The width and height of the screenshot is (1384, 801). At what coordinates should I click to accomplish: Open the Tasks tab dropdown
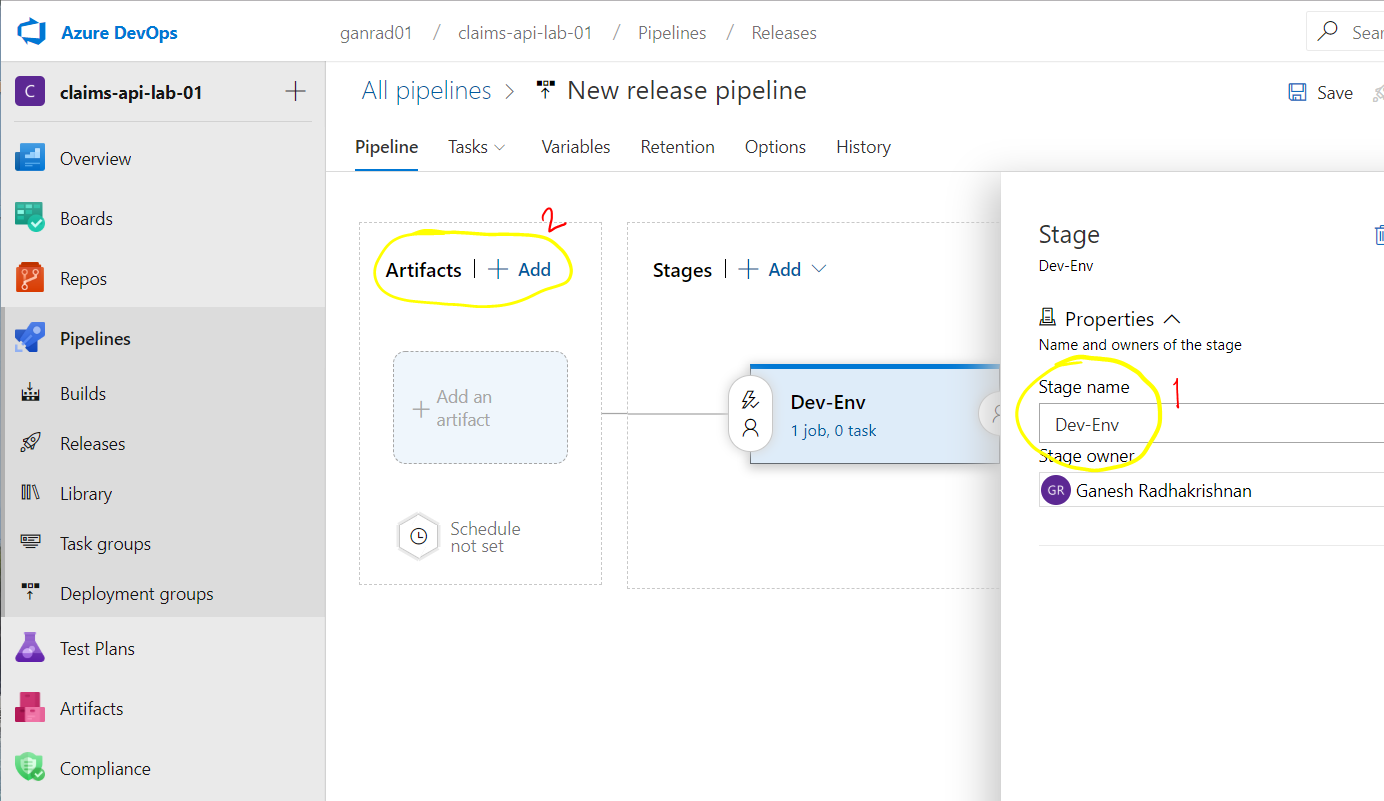click(477, 147)
